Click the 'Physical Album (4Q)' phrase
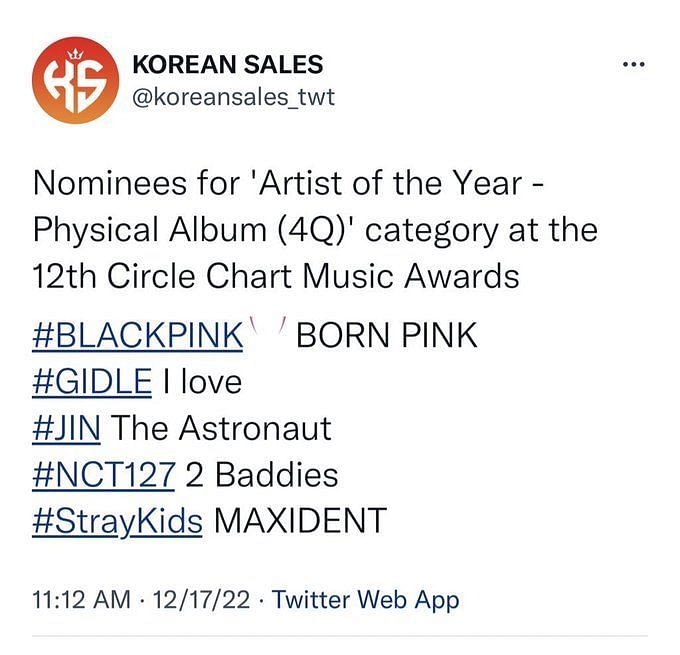The height and width of the screenshot is (655, 680). (194, 230)
